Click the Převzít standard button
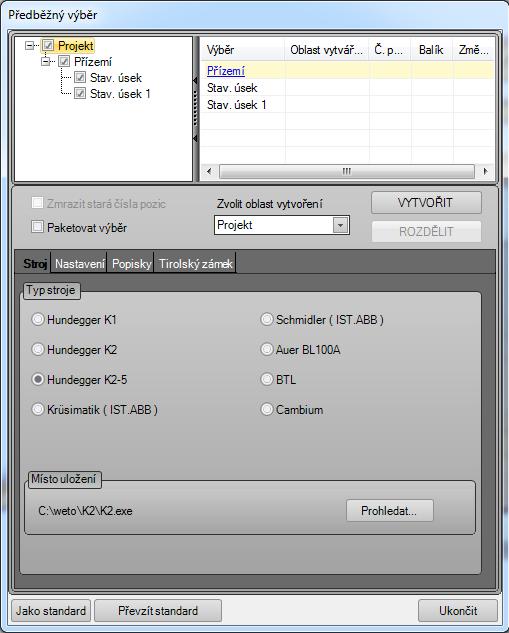Image resolution: width=509 pixels, height=633 pixels. [x=158, y=610]
